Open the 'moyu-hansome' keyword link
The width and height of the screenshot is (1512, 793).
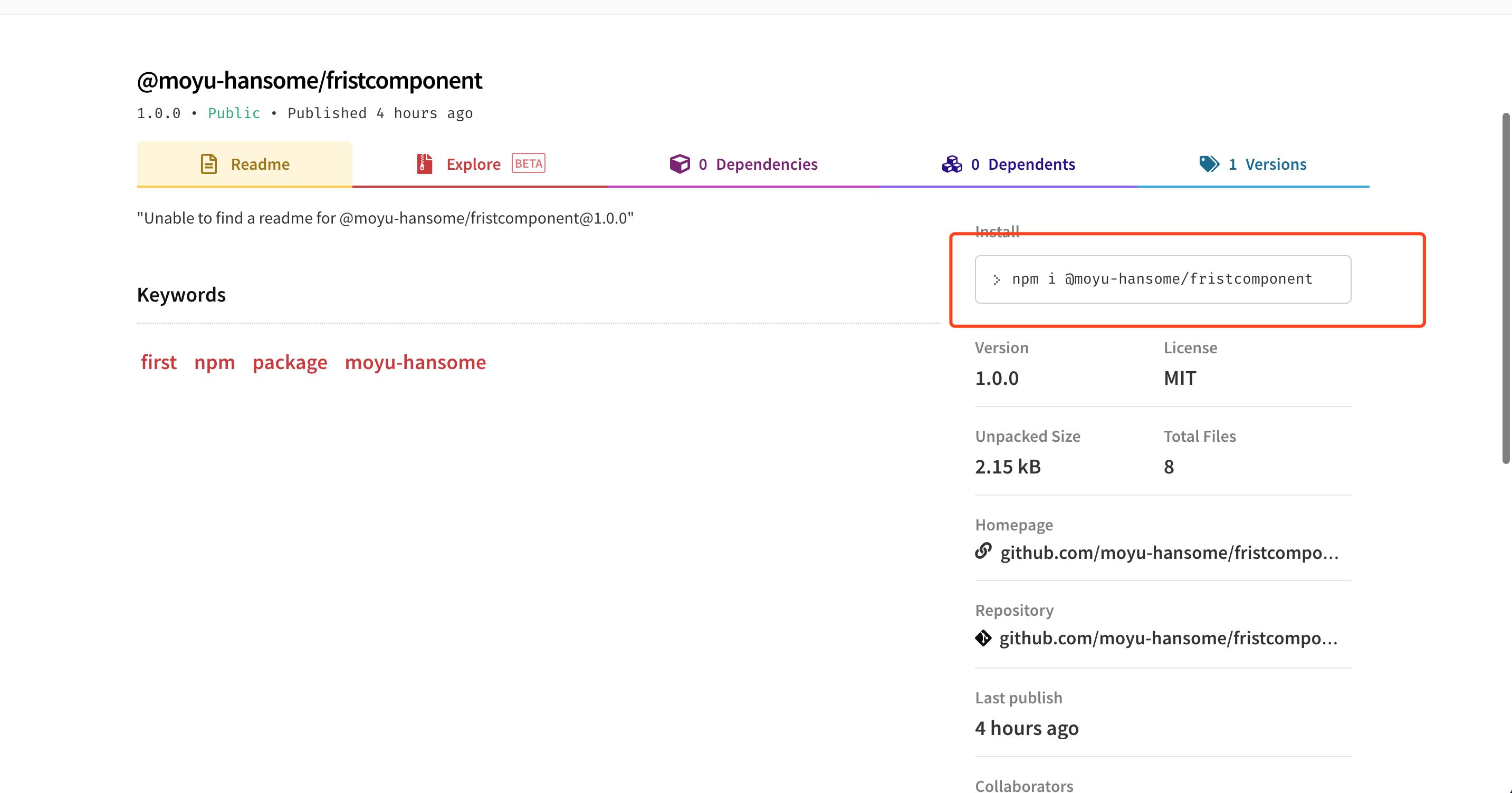[x=415, y=362]
